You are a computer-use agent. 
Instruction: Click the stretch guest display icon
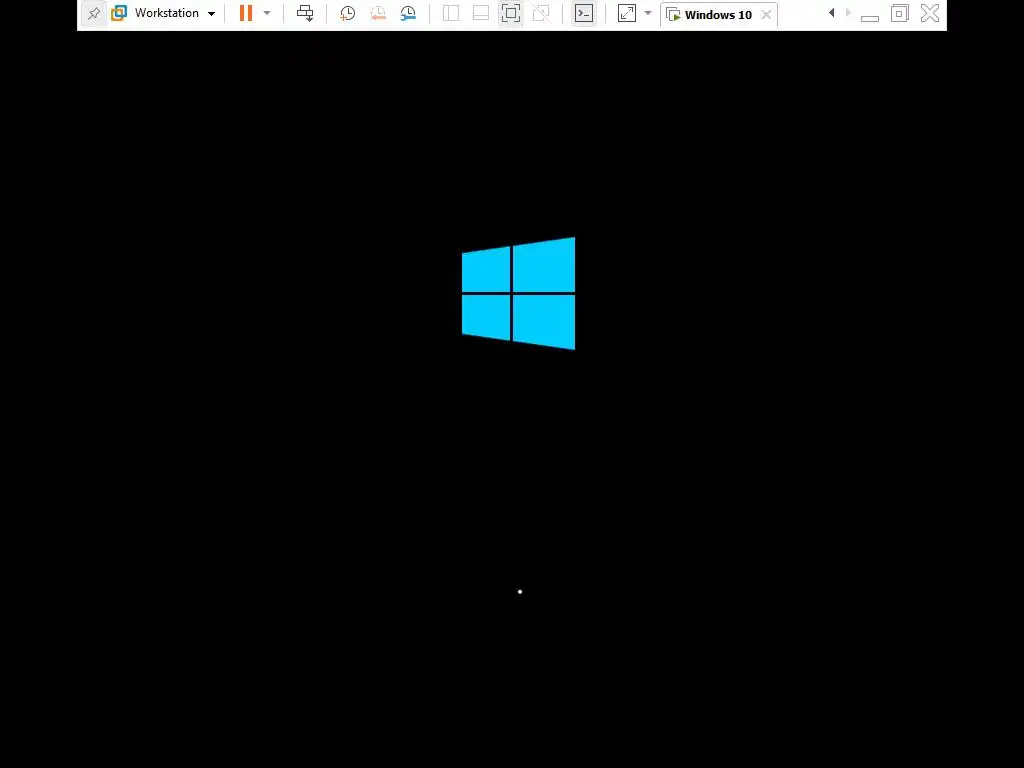627,13
